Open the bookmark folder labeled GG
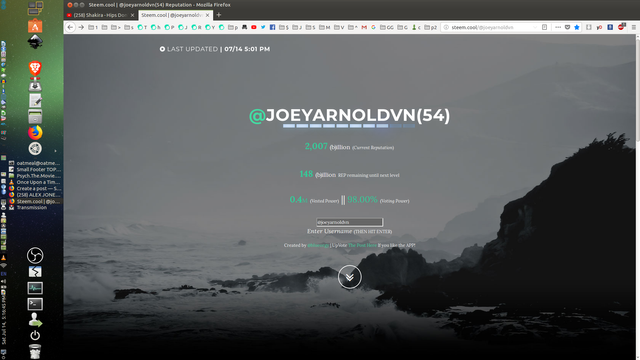 (387, 27)
